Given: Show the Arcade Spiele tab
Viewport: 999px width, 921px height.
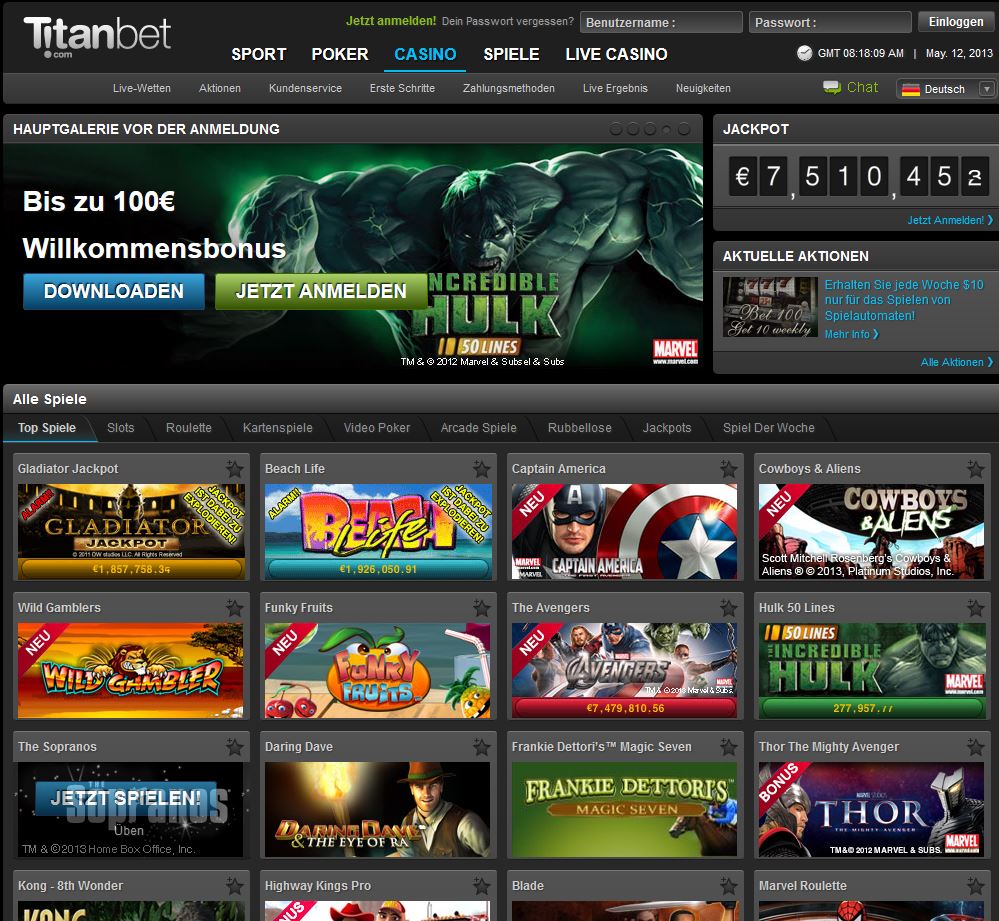Looking at the screenshot, I should [x=478, y=428].
